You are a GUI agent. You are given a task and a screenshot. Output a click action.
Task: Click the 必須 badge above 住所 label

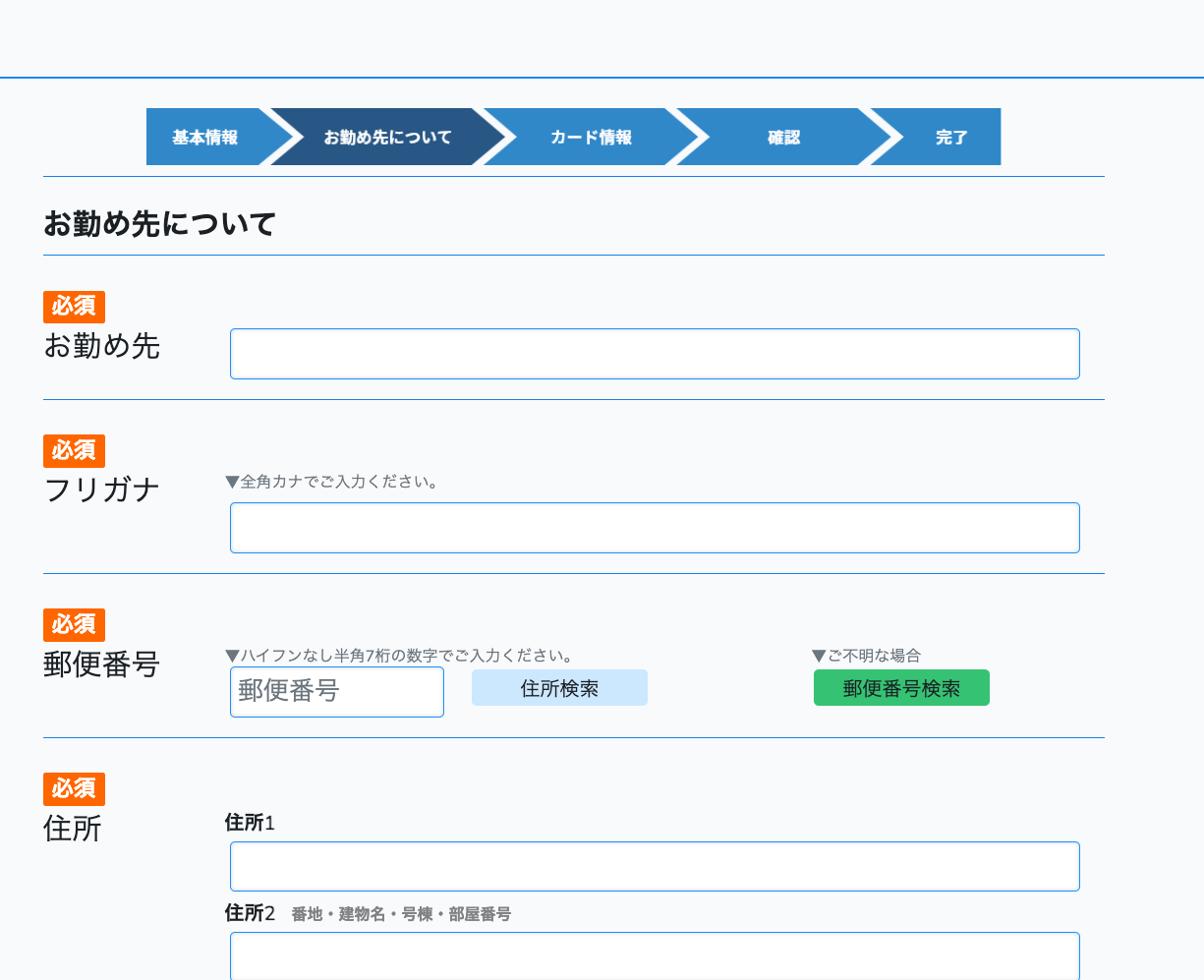pyautogui.click(x=74, y=788)
